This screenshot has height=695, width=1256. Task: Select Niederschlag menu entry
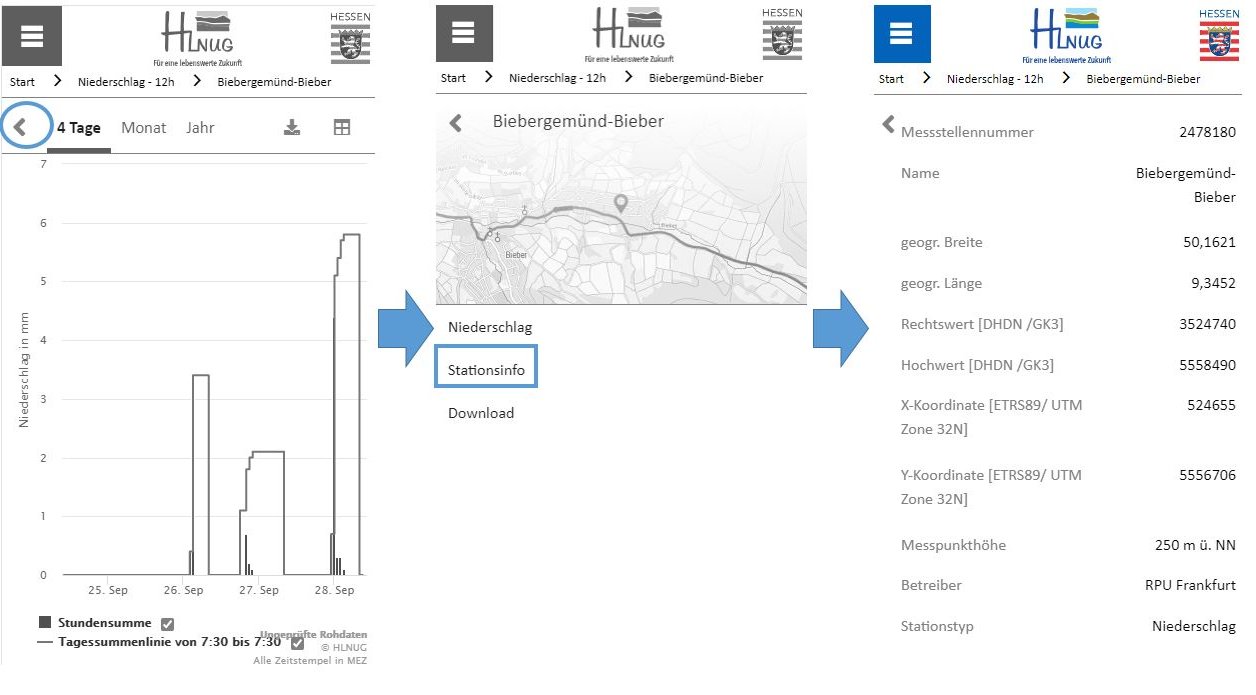point(490,327)
